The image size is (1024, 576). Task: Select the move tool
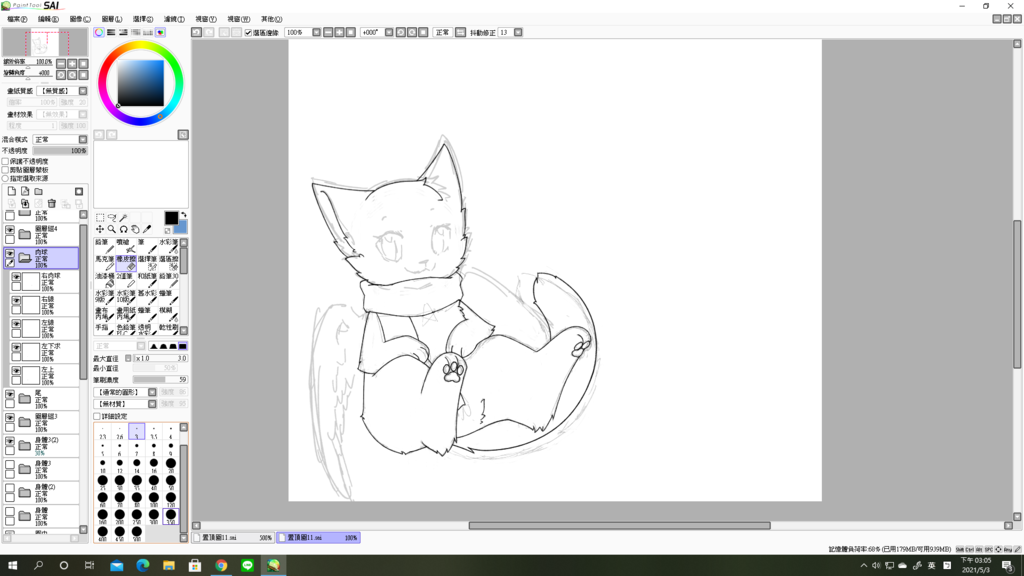[x=100, y=229]
